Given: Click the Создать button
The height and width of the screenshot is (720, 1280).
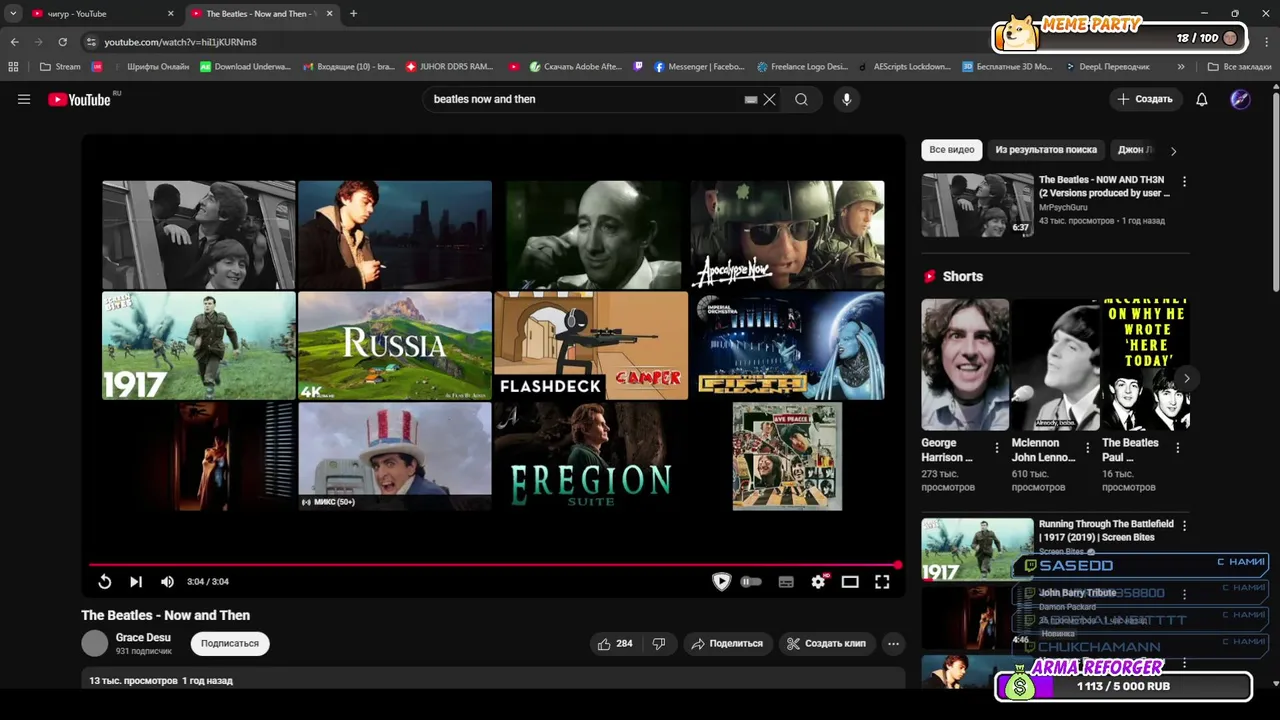Looking at the screenshot, I should [x=1145, y=99].
